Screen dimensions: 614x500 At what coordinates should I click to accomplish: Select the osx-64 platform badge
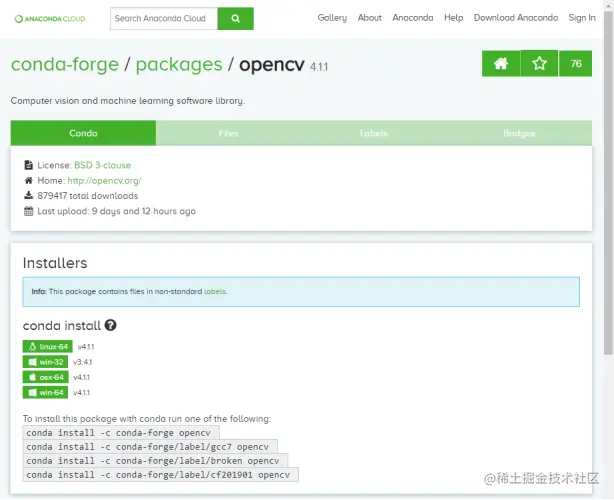[x=45, y=377]
